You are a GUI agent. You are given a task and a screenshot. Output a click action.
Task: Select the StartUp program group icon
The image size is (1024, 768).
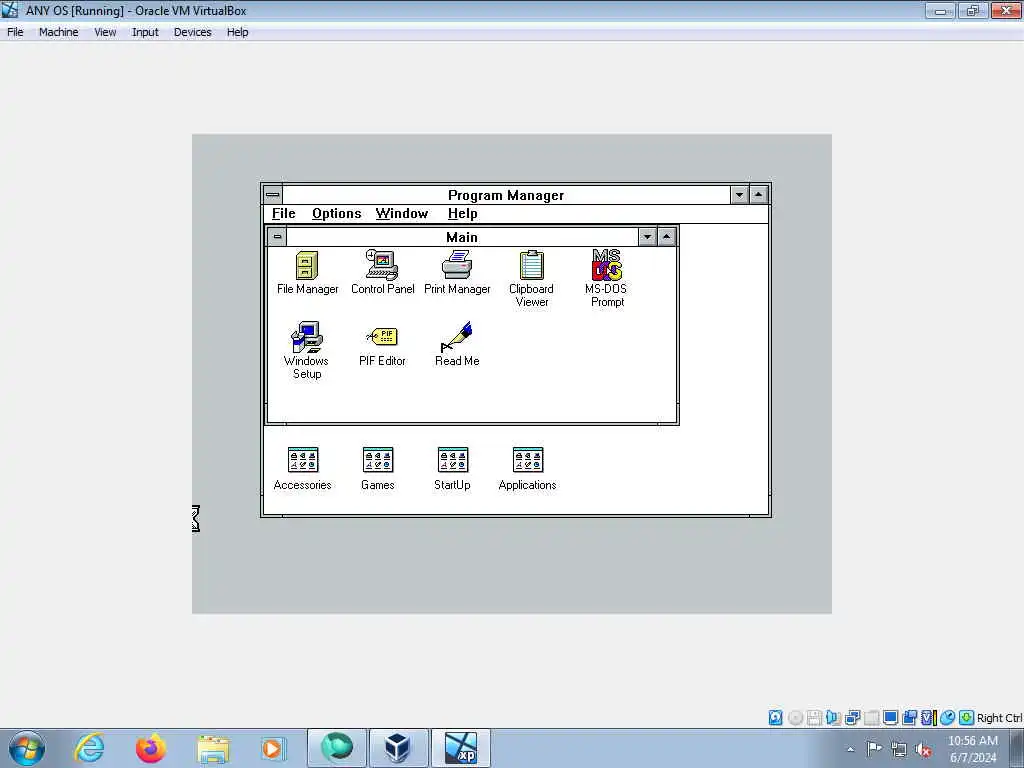(453, 469)
